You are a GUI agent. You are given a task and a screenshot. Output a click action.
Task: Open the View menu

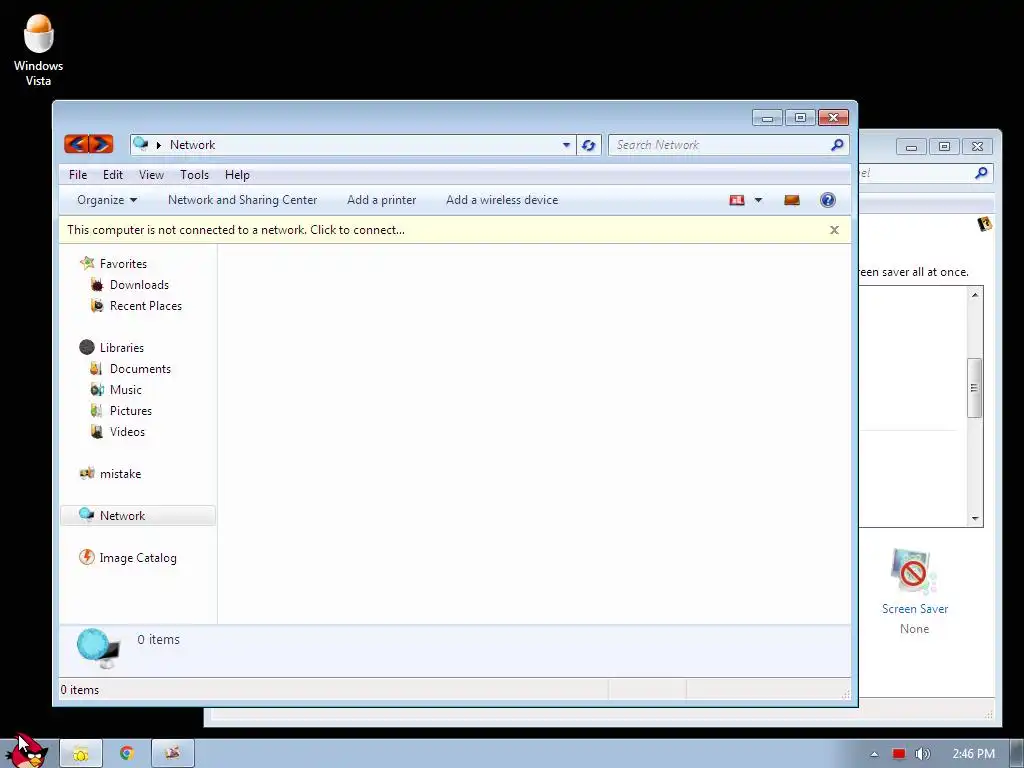151,175
